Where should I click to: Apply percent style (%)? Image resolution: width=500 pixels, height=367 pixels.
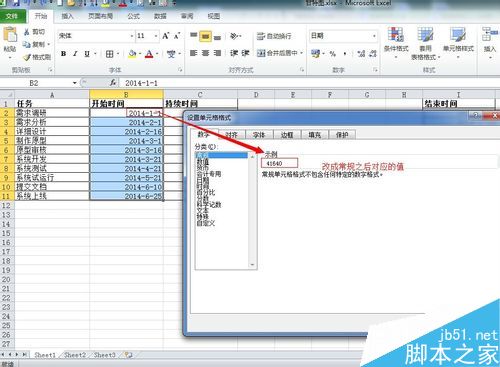coord(333,53)
